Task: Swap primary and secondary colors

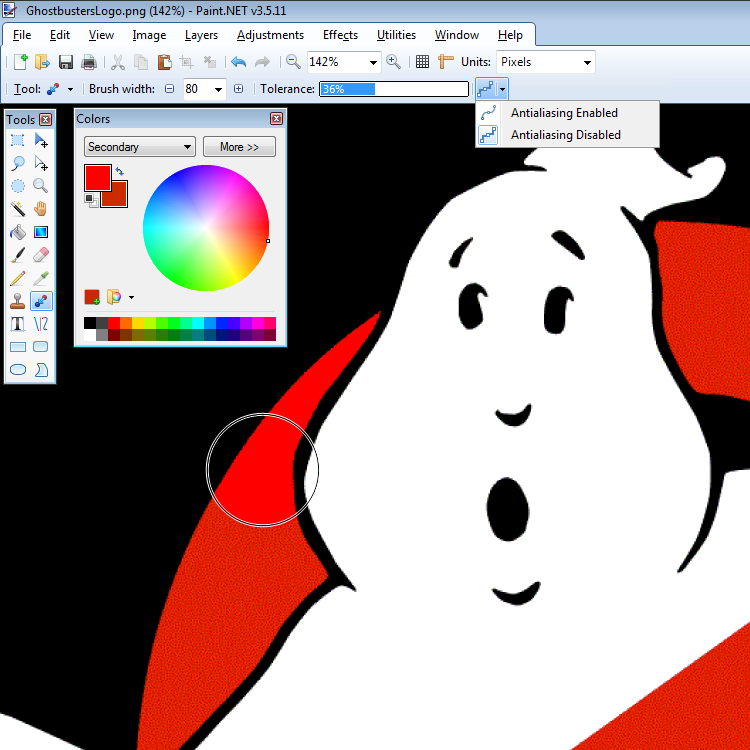Action: (x=120, y=171)
